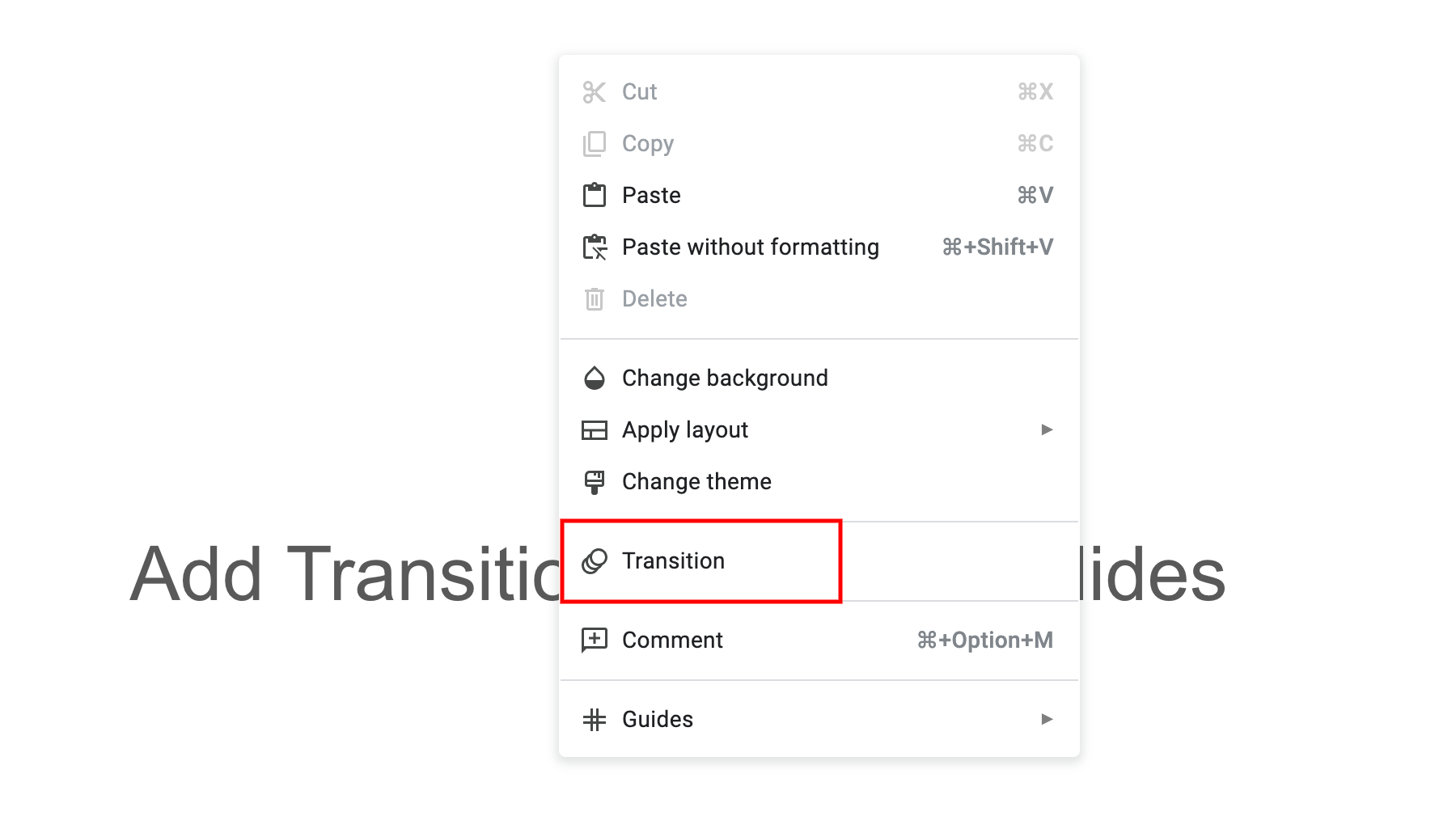This screenshot has width=1456, height=833.
Task: Click the Apply layout icon
Action: pyautogui.click(x=595, y=429)
